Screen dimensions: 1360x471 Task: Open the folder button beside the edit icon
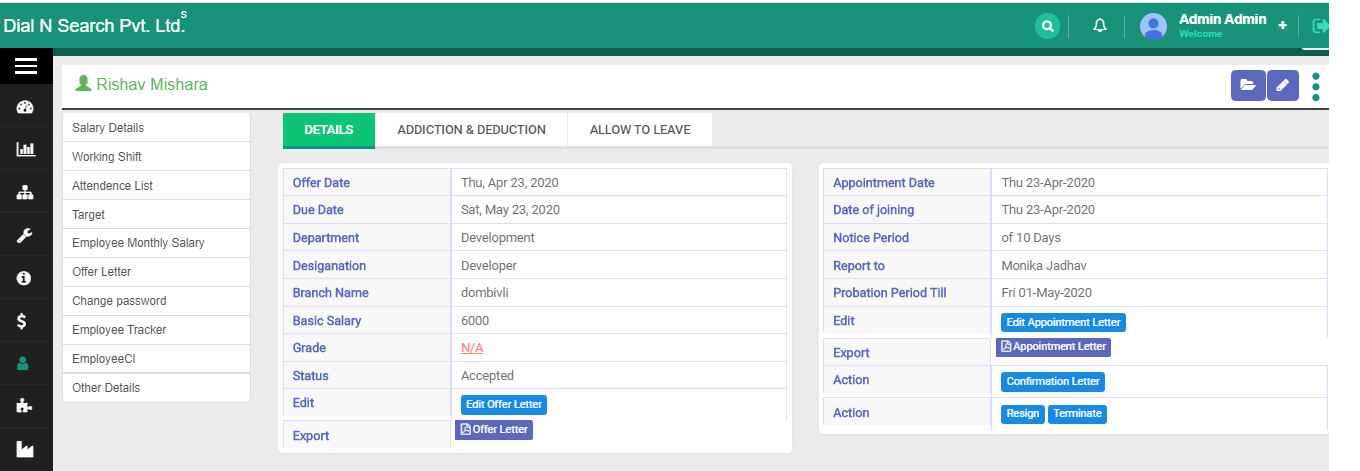pos(1248,86)
